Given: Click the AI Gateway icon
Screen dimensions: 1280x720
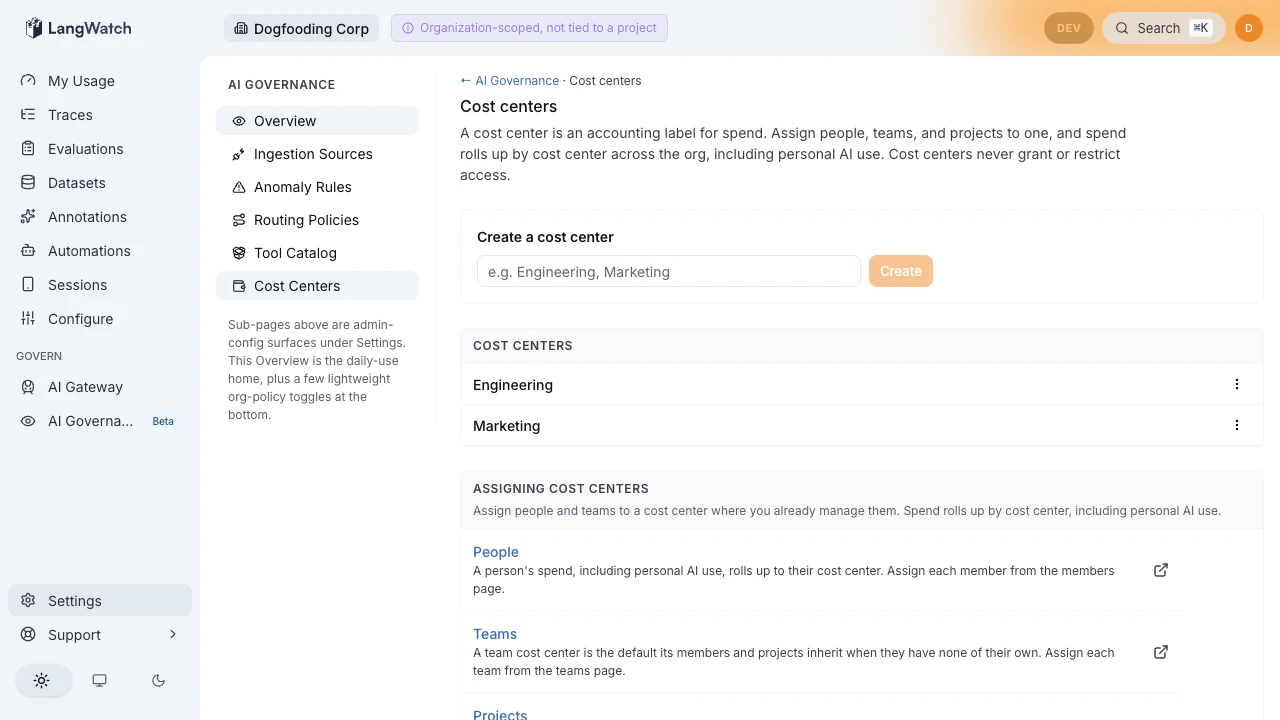Looking at the screenshot, I should point(28,387).
